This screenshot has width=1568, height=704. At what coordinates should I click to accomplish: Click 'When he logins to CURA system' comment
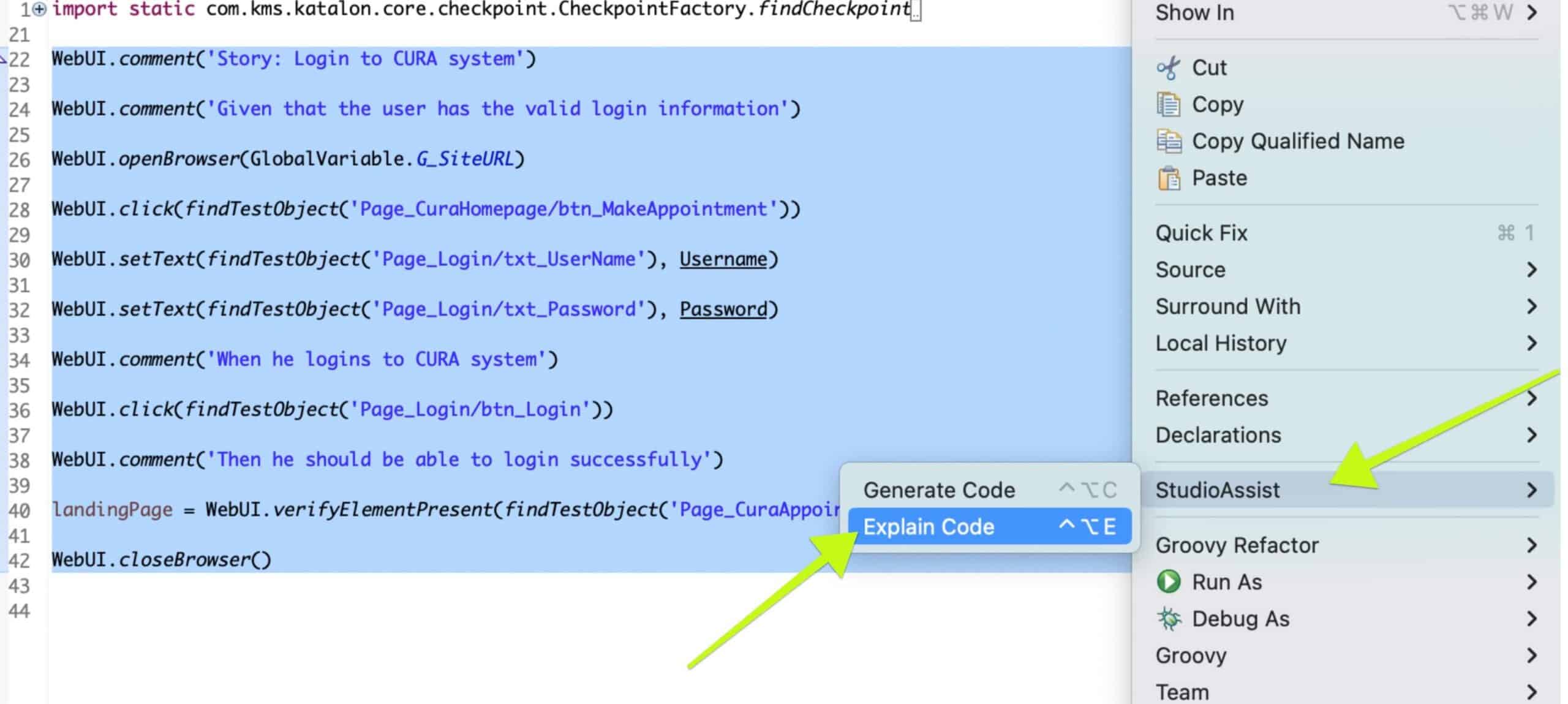[377, 359]
